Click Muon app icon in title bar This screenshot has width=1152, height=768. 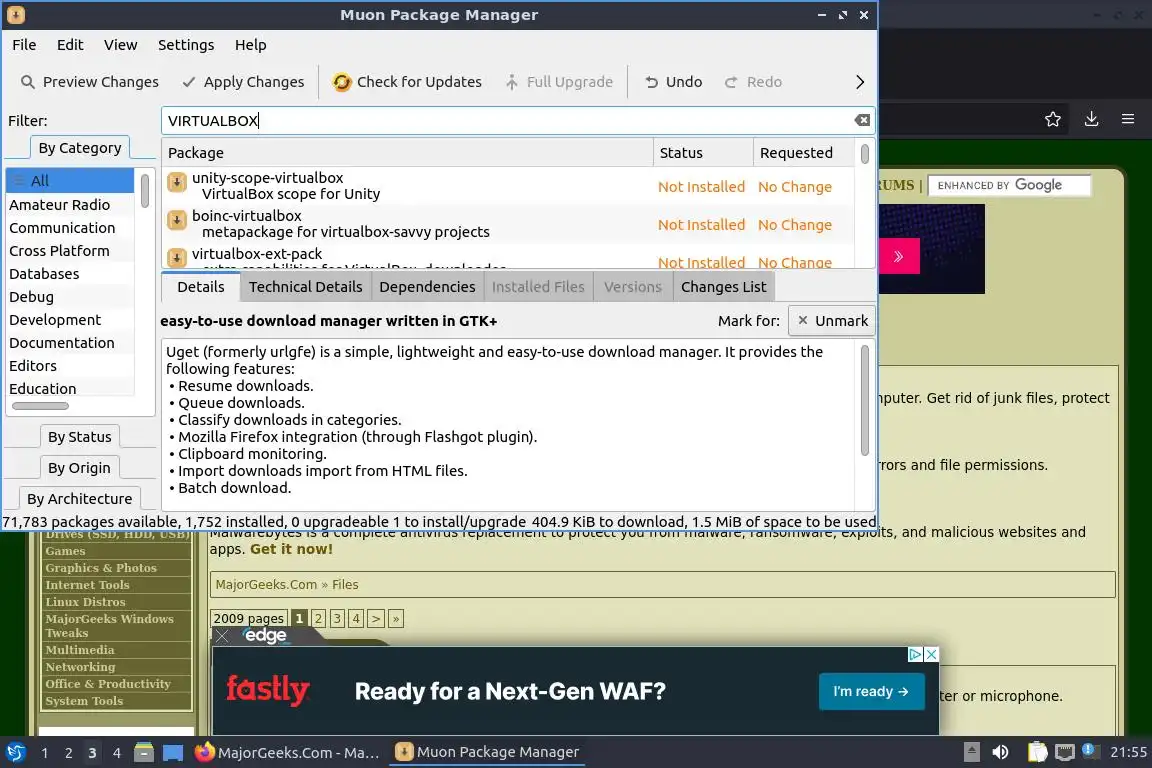click(15, 14)
